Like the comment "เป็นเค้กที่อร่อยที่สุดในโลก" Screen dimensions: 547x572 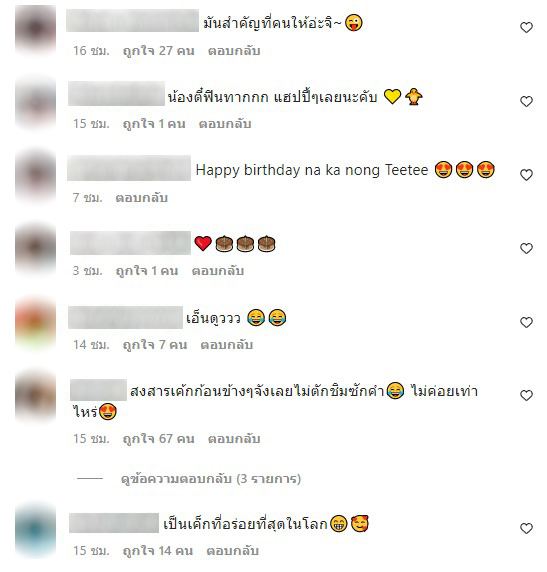pos(526,528)
